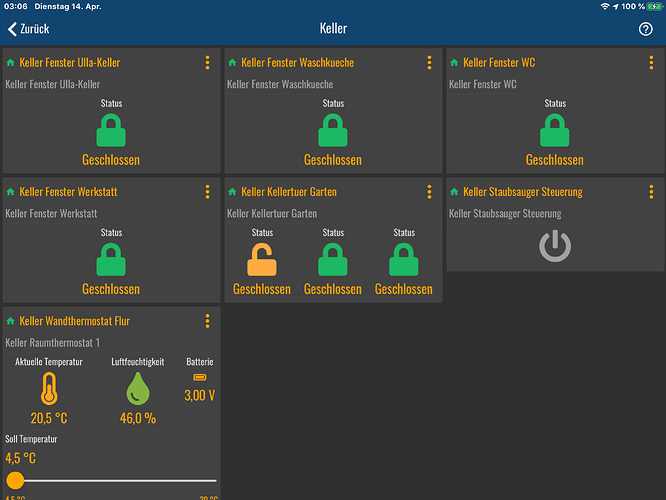Click the Soll Temperatur slider handle
Viewport: 666px width, 500px height.
(x=15, y=481)
